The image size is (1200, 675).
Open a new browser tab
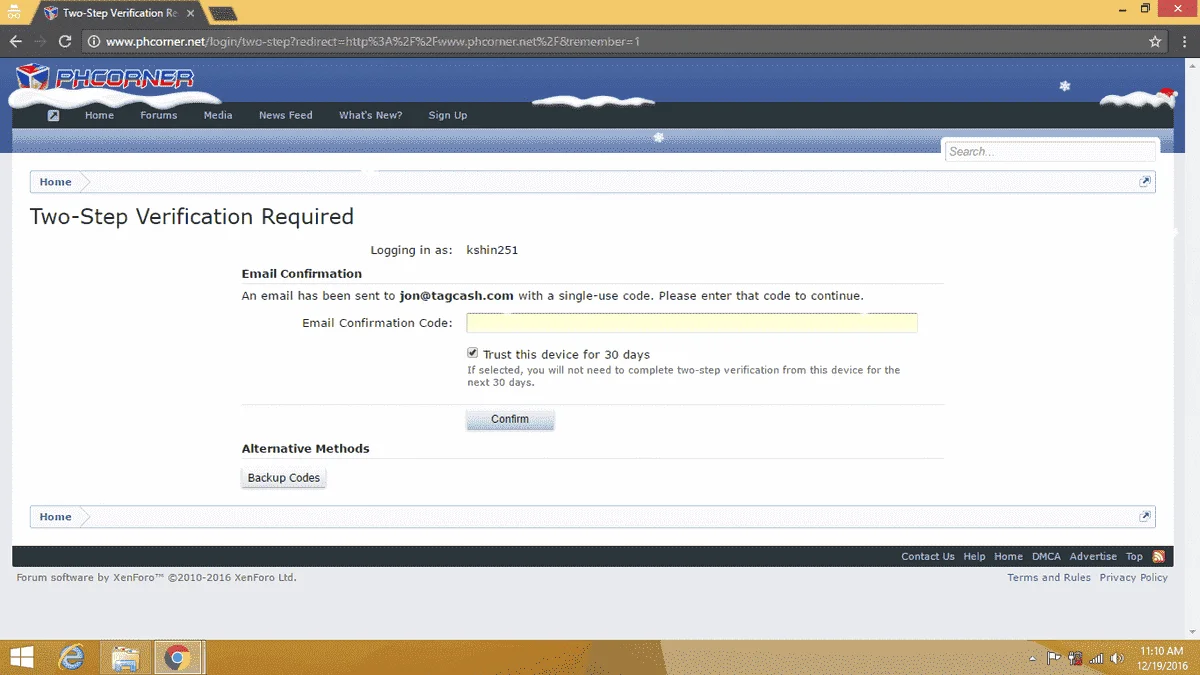223,14
